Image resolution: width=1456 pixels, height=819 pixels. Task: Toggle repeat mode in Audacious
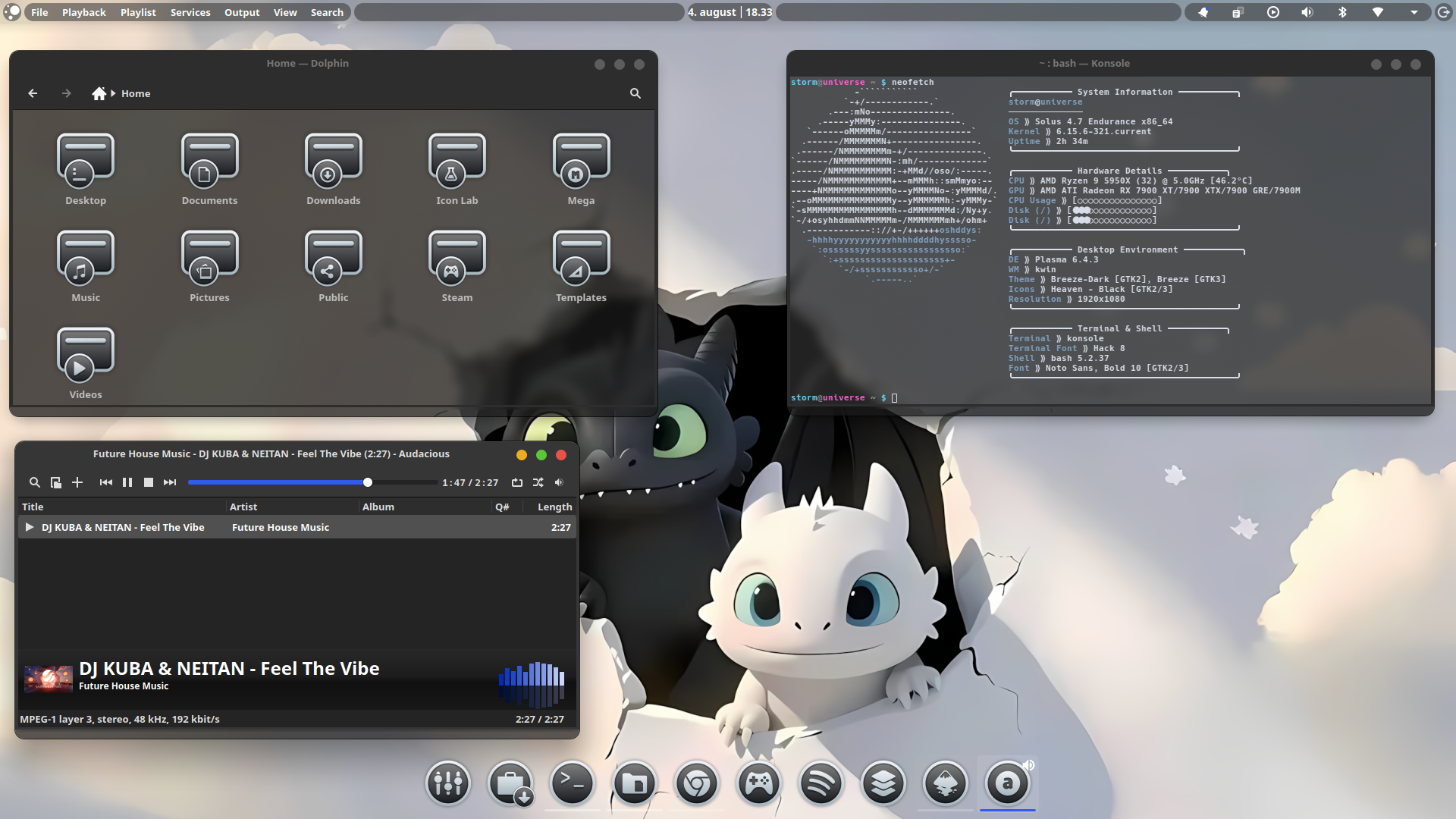tap(517, 482)
